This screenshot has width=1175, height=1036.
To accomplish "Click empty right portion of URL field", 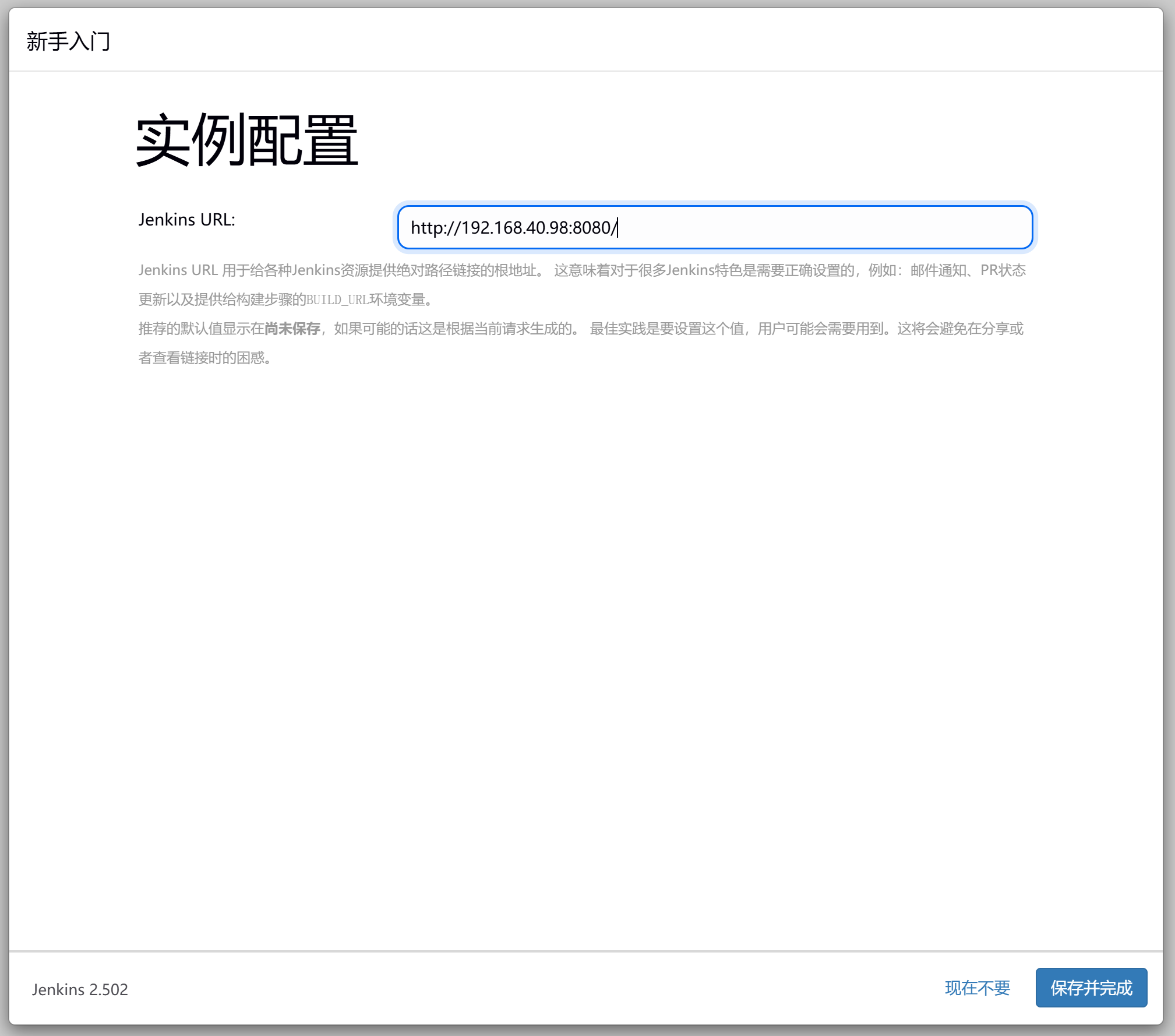I will [x=874, y=227].
